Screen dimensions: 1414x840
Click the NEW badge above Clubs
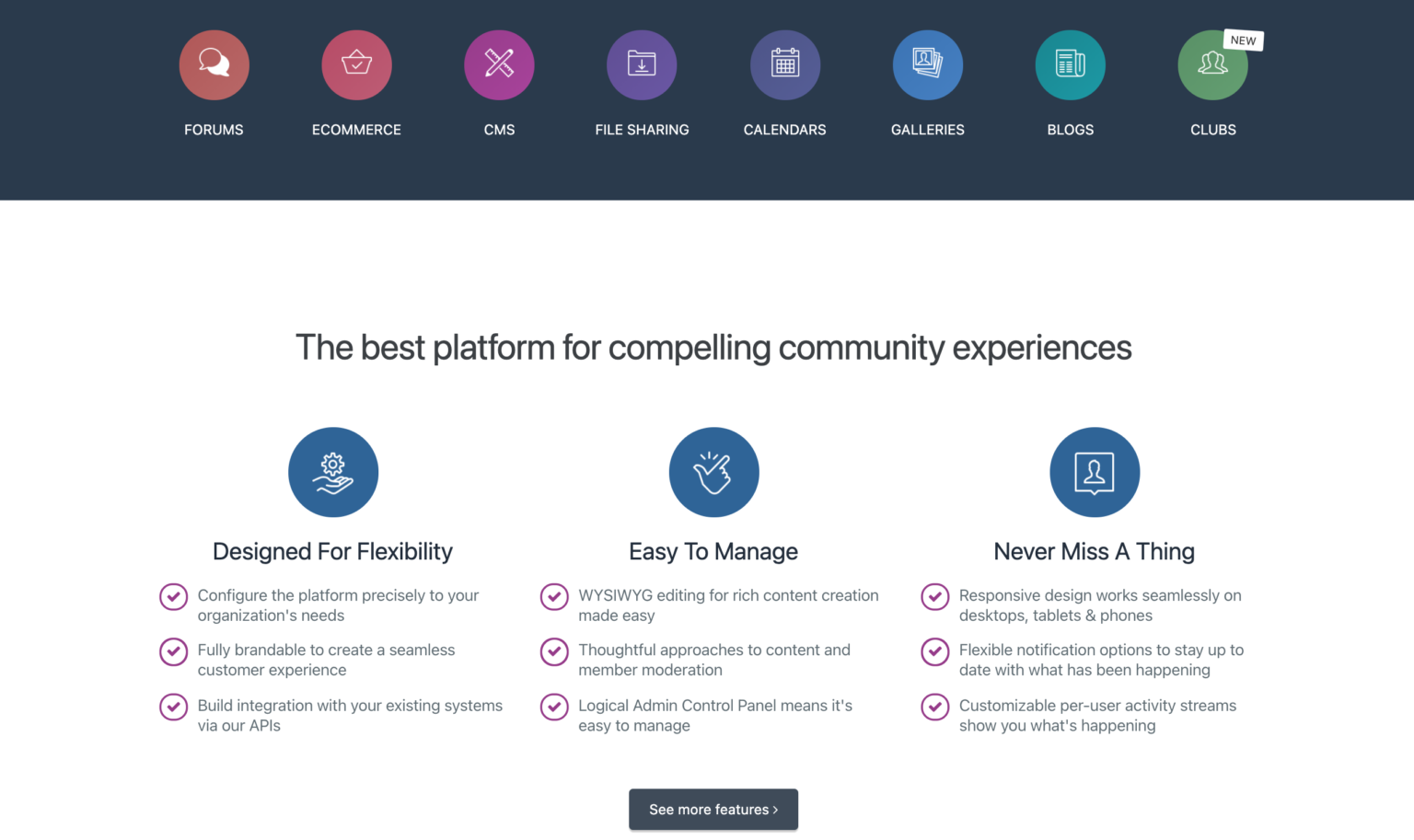1243,40
